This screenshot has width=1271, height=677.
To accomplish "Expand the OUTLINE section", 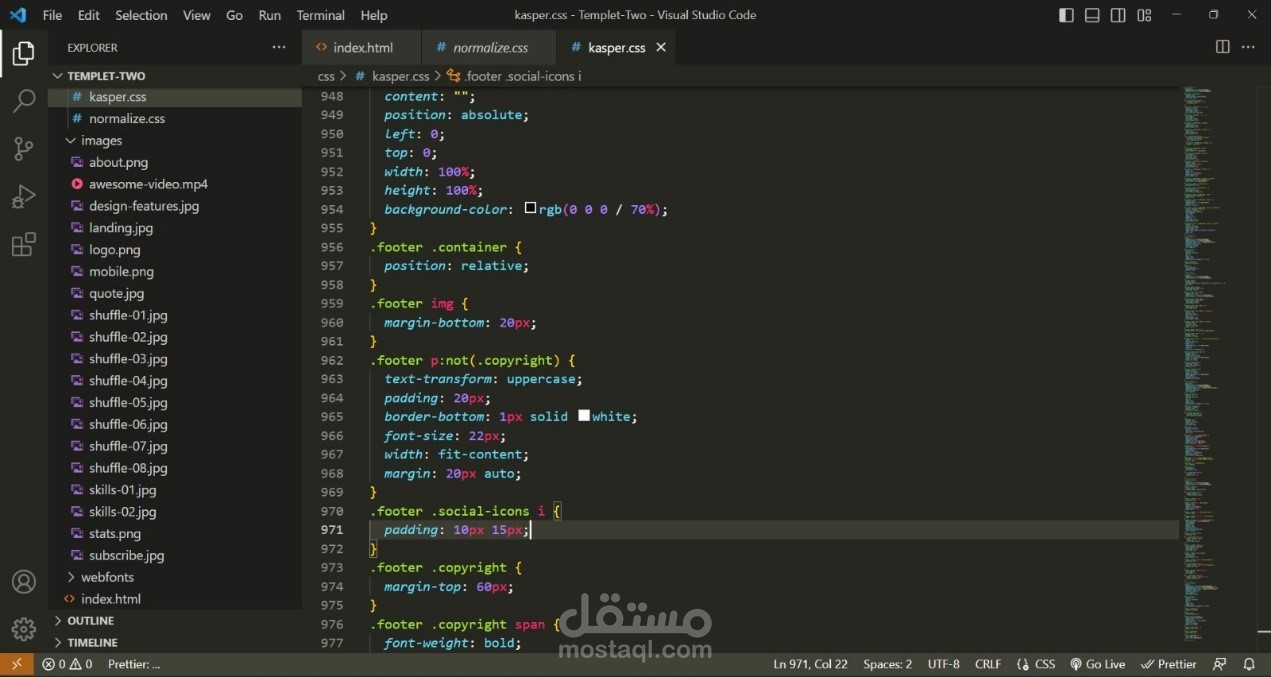I will click(x=175, y=621).
